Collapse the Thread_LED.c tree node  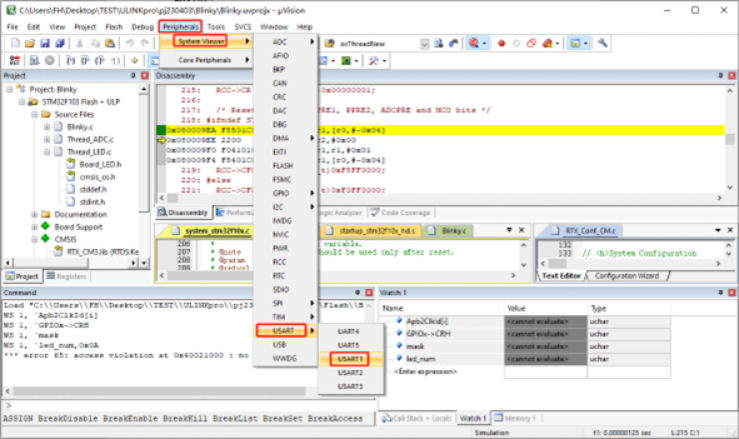coord(46,152)
